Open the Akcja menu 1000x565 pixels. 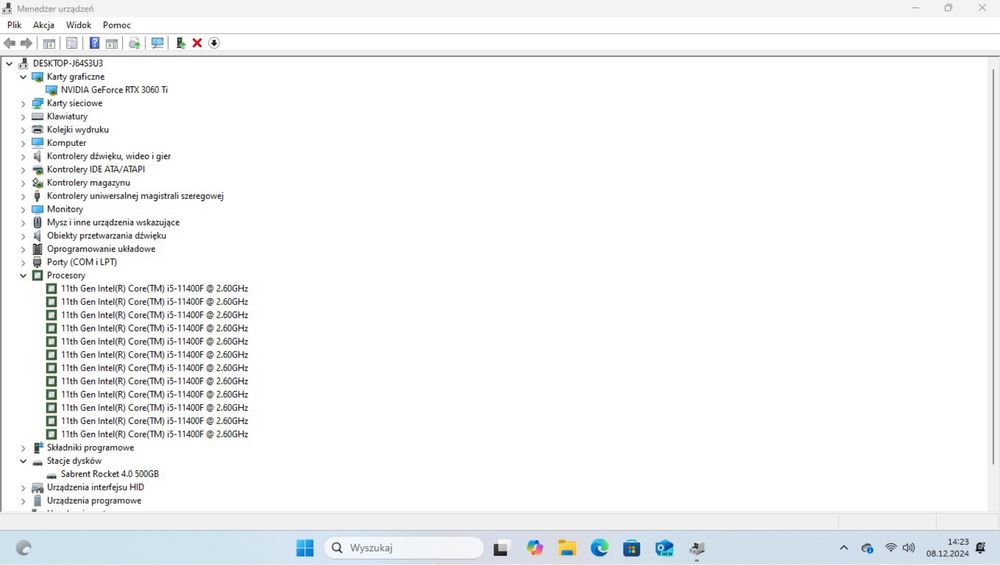(x=43, y=25)
